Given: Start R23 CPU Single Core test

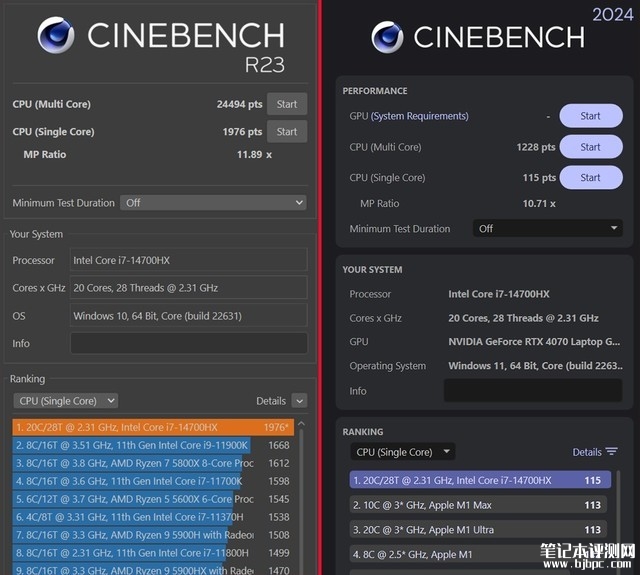Looking at the screenshot, I should pos(287,131).
